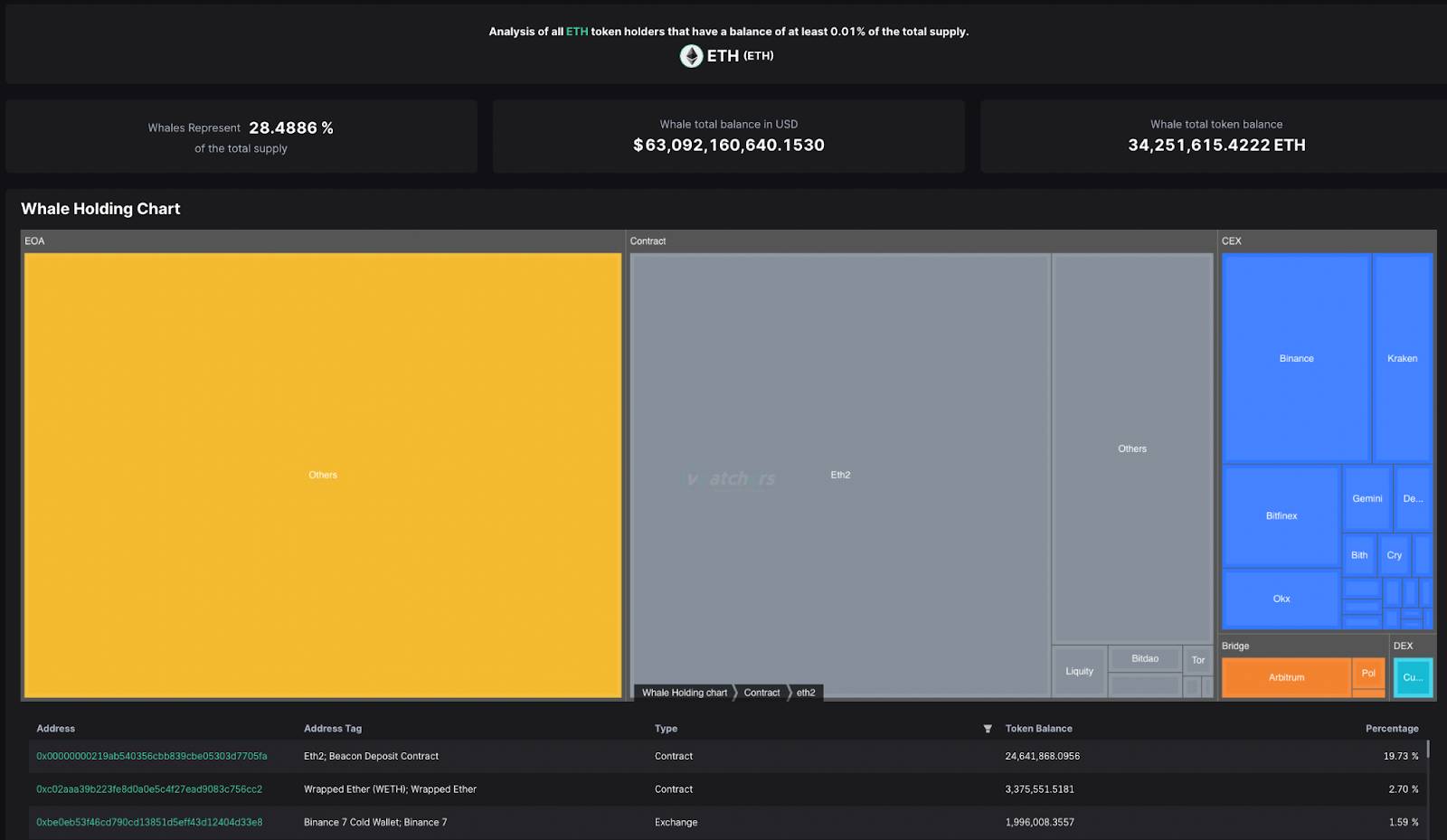Image resolution: width=1447 pixels, height=840 pixels.
Task: Click the table's vertical scrollbar
Action: (x=1428, y=750)
